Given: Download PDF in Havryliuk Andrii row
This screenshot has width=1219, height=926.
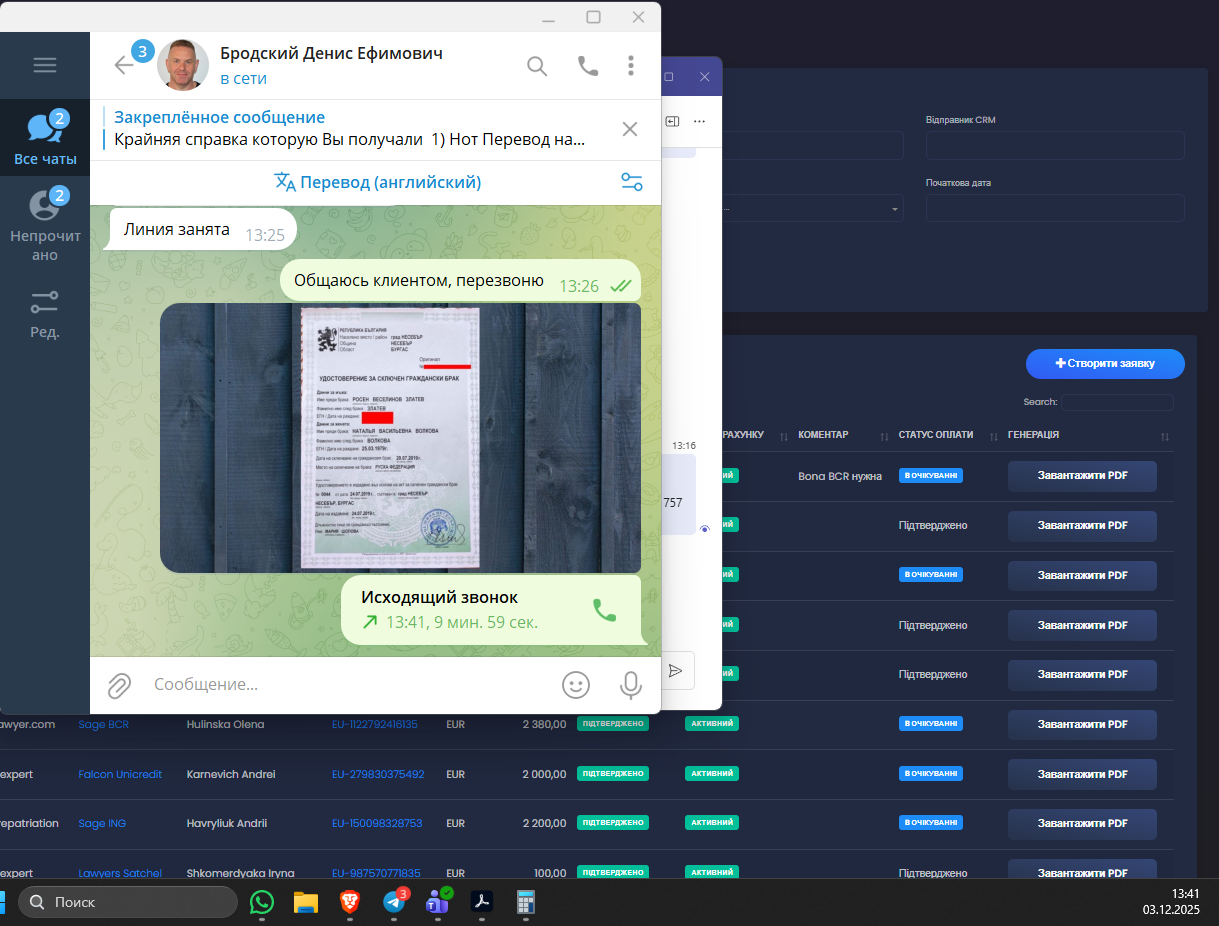Looking at the screenshot, I should click(1082, 824).
